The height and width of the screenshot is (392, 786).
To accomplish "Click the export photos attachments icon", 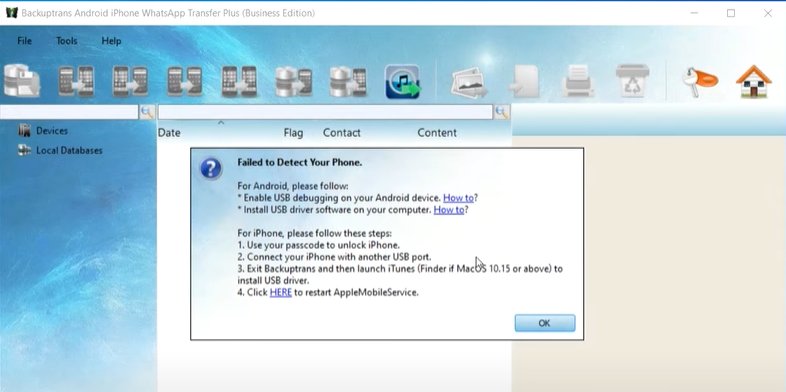I will [x=469, y=82].
